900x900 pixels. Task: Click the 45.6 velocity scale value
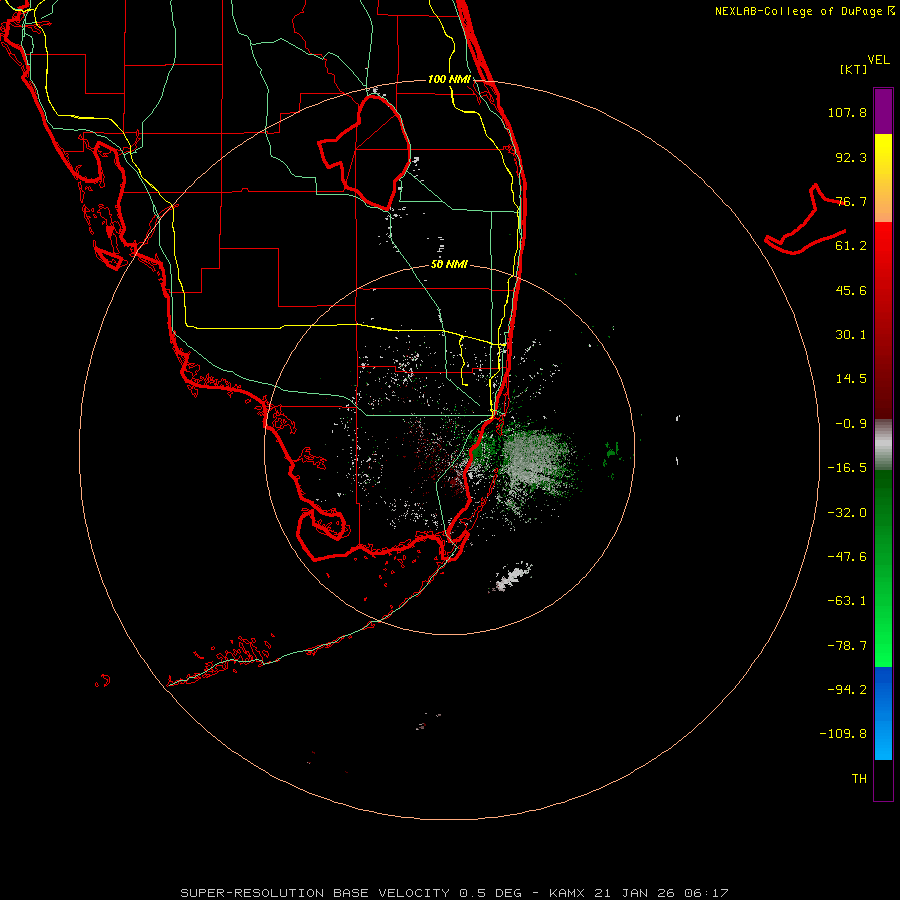(x=851, y=290)
